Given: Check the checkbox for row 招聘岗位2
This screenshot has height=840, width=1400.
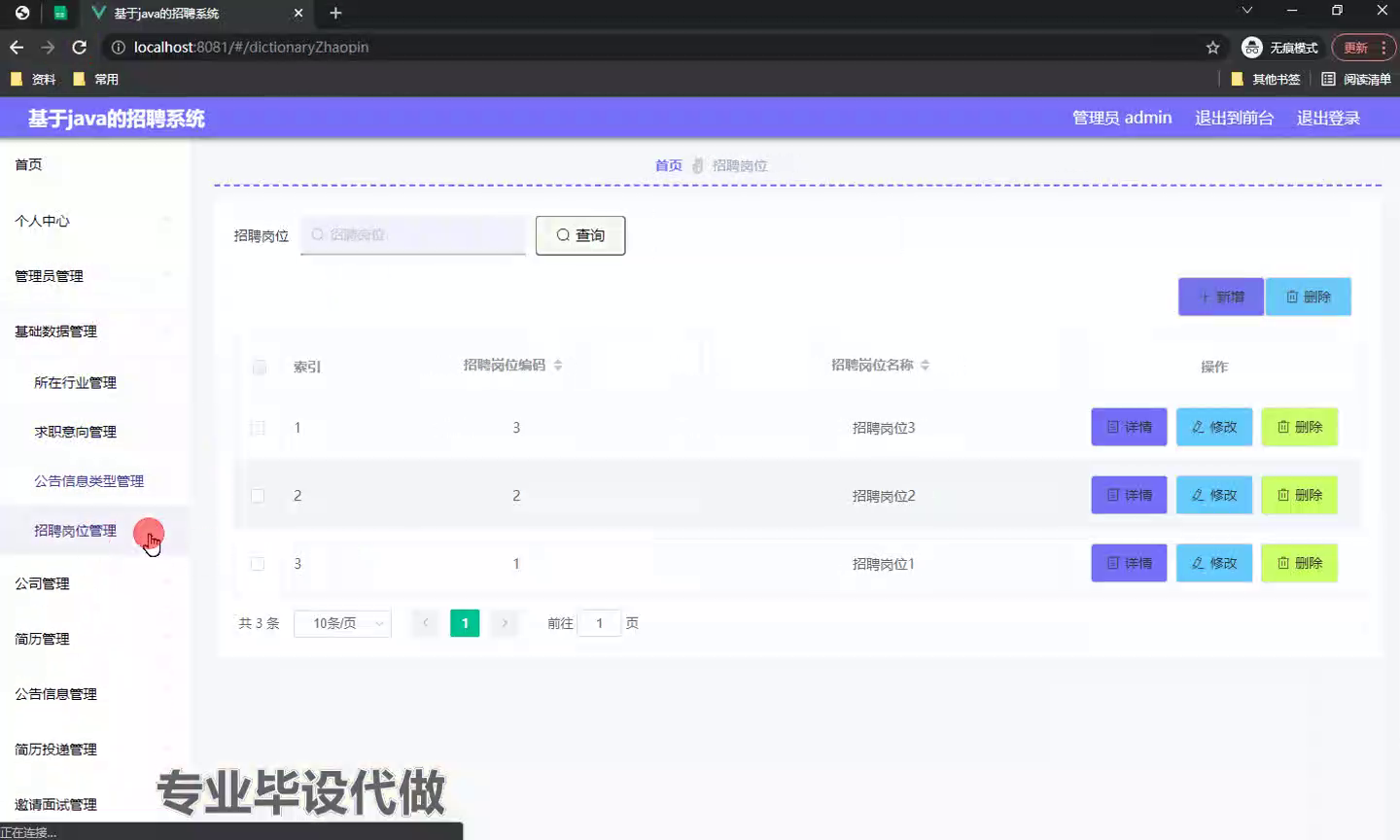Looking at the screenshot, I should point(258,496).
